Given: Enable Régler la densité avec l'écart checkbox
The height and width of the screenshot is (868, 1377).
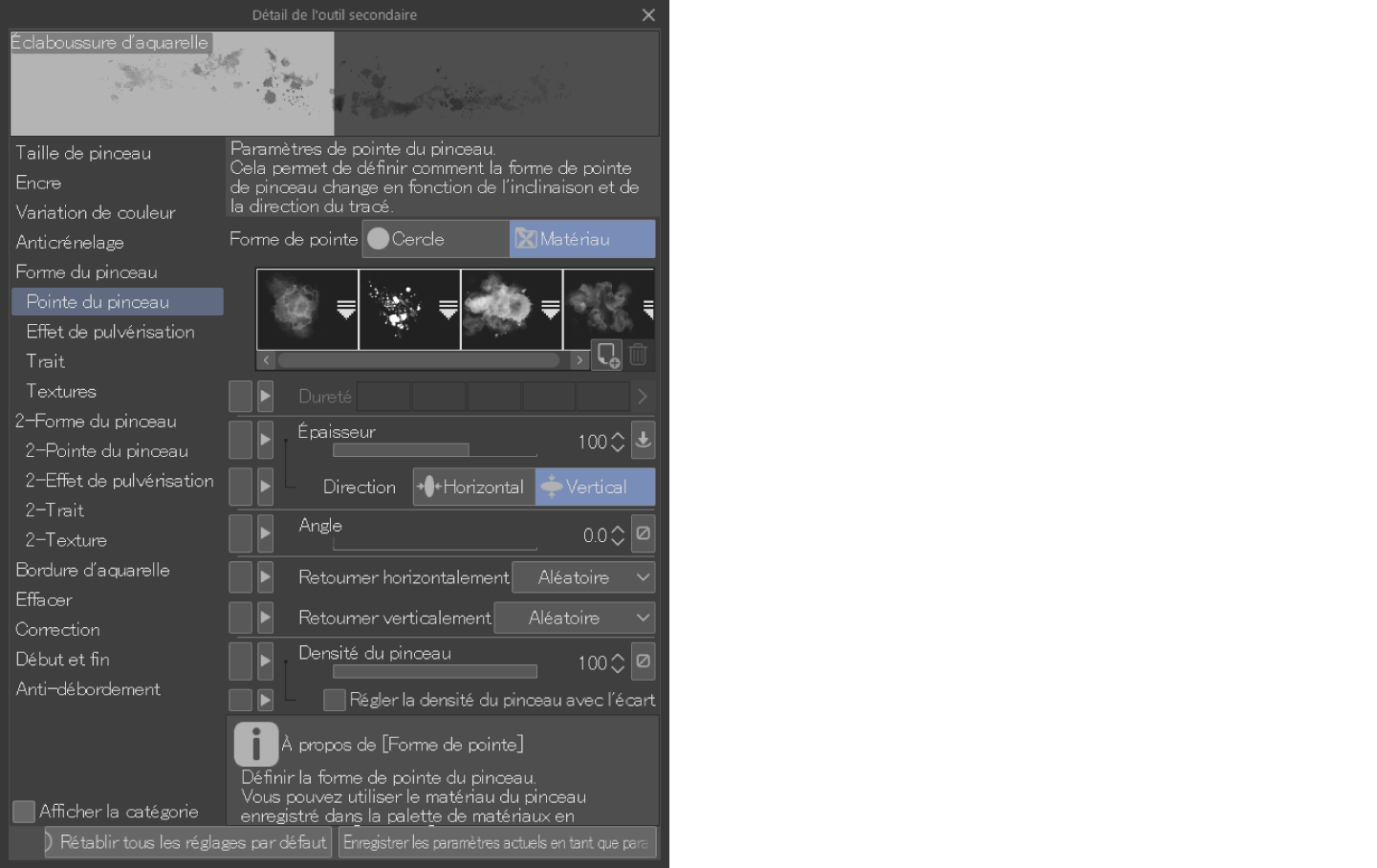Looking at the screenshot, I should tap(335, 700).
